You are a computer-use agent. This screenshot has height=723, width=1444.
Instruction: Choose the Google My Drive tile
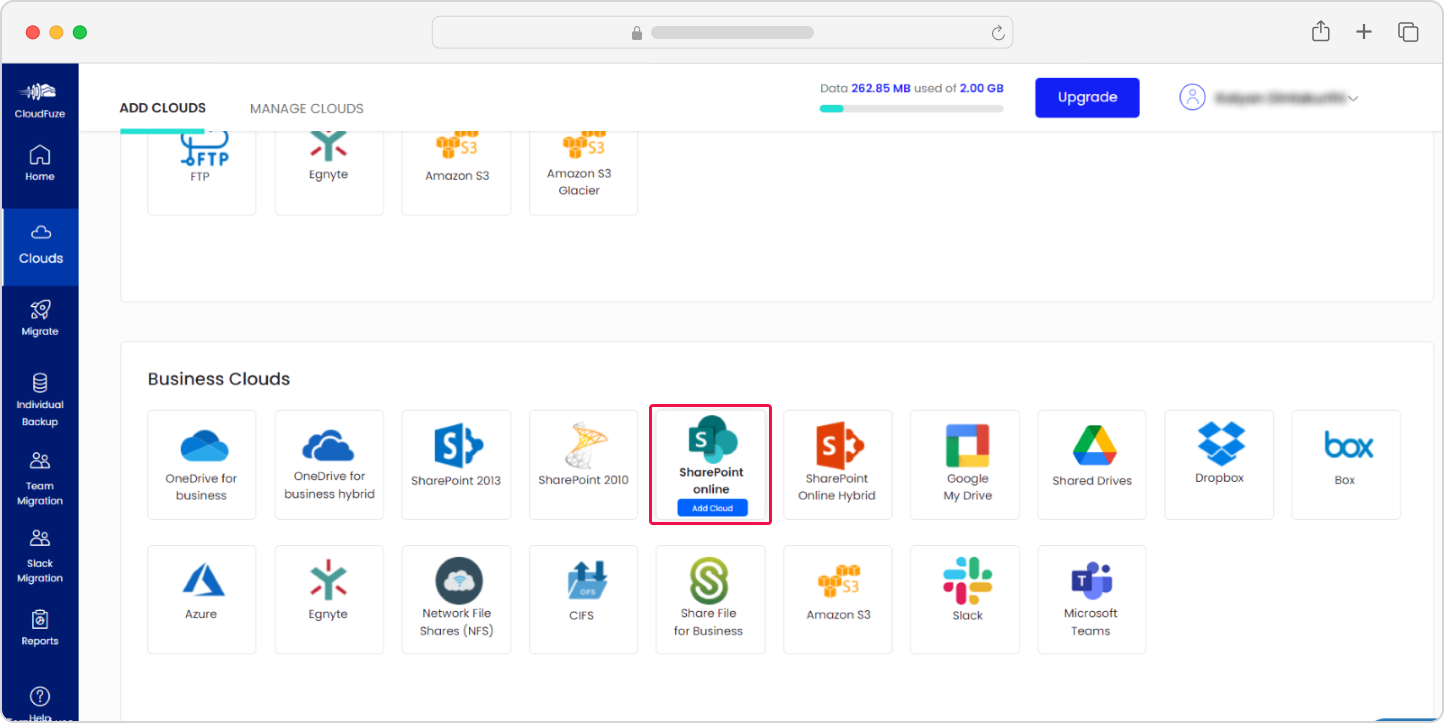pyautogui.click(x=965, y=465)
